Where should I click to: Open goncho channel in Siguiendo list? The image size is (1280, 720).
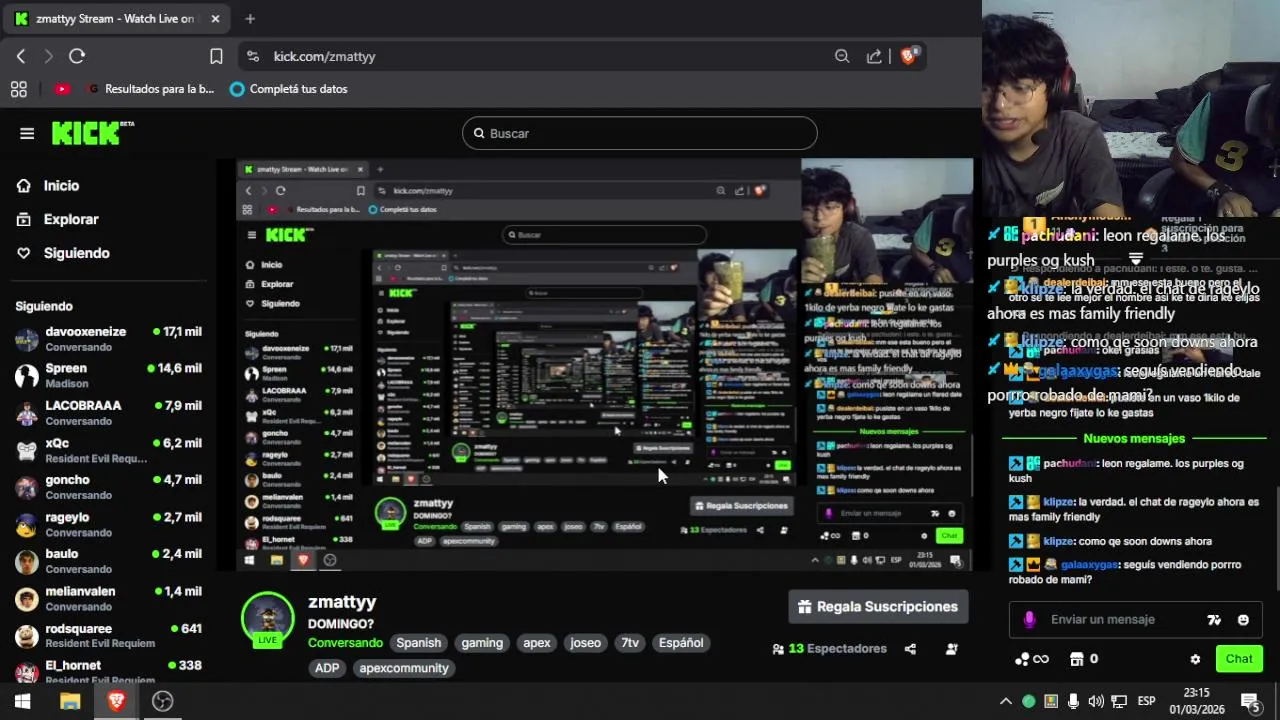click(x=108, y=487)
